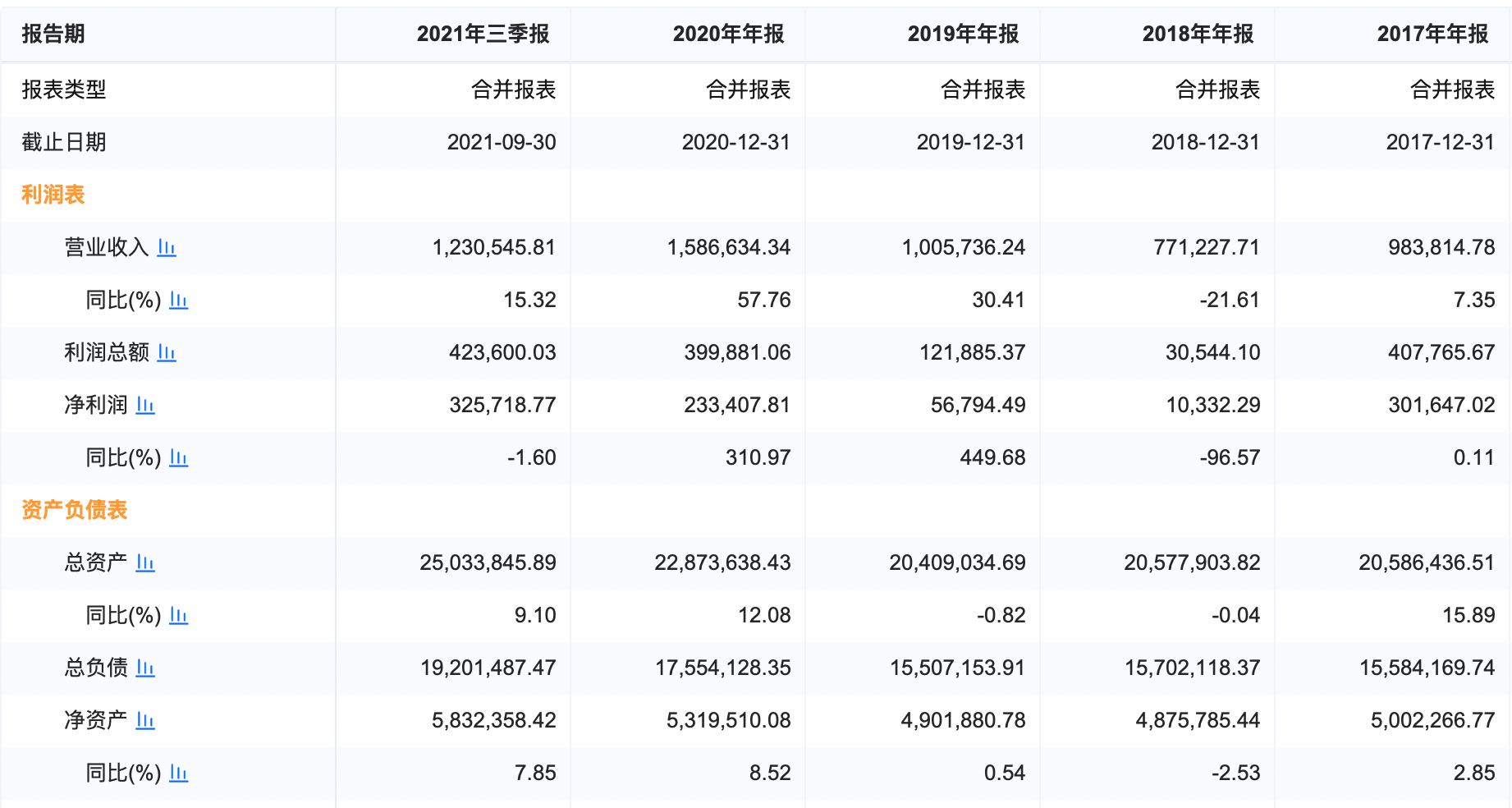The height and width of the screenshot is (808, 1512).
Task: Click the 利润表 section heading
Action: tap(53, 195)
